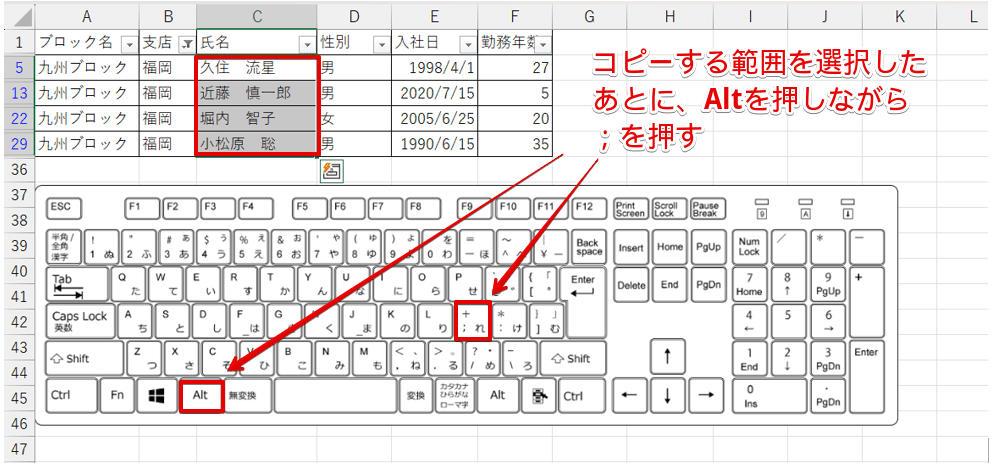Viewport: 991px width, 468px height.
Task: Click the cell 小松原 聡
Action: pos(257,144)
